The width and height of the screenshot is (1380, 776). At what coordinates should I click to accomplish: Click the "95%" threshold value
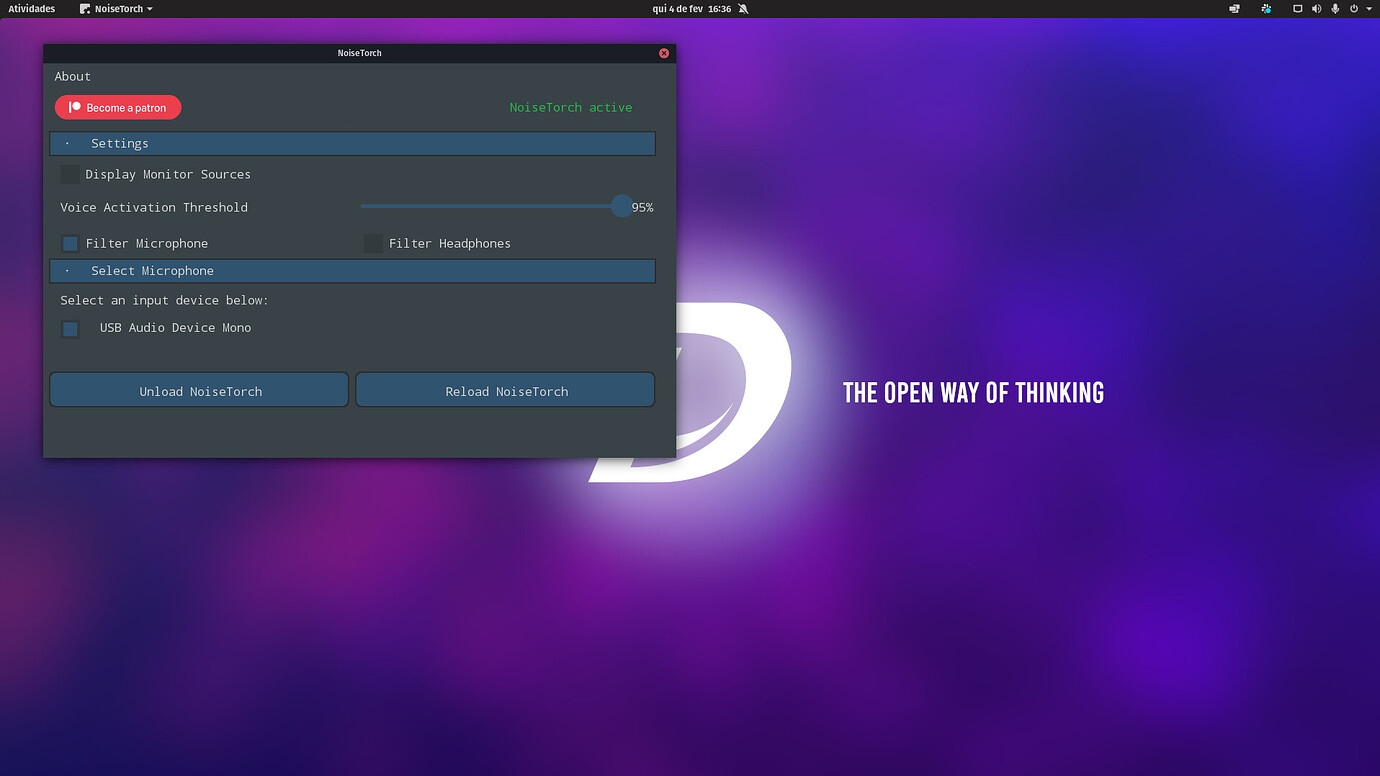point(642,208)
